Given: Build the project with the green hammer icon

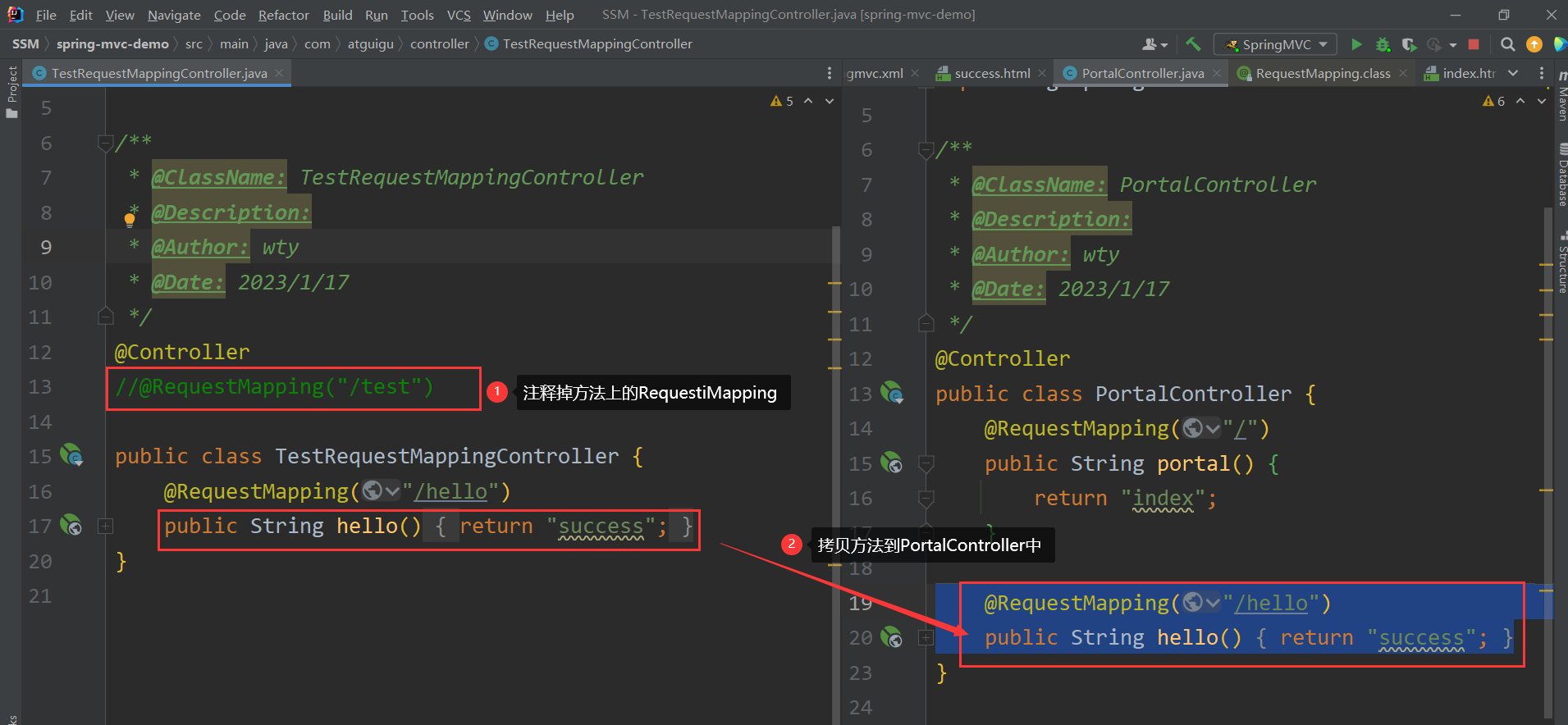Looking at the screenshot, I should 1193,44.
